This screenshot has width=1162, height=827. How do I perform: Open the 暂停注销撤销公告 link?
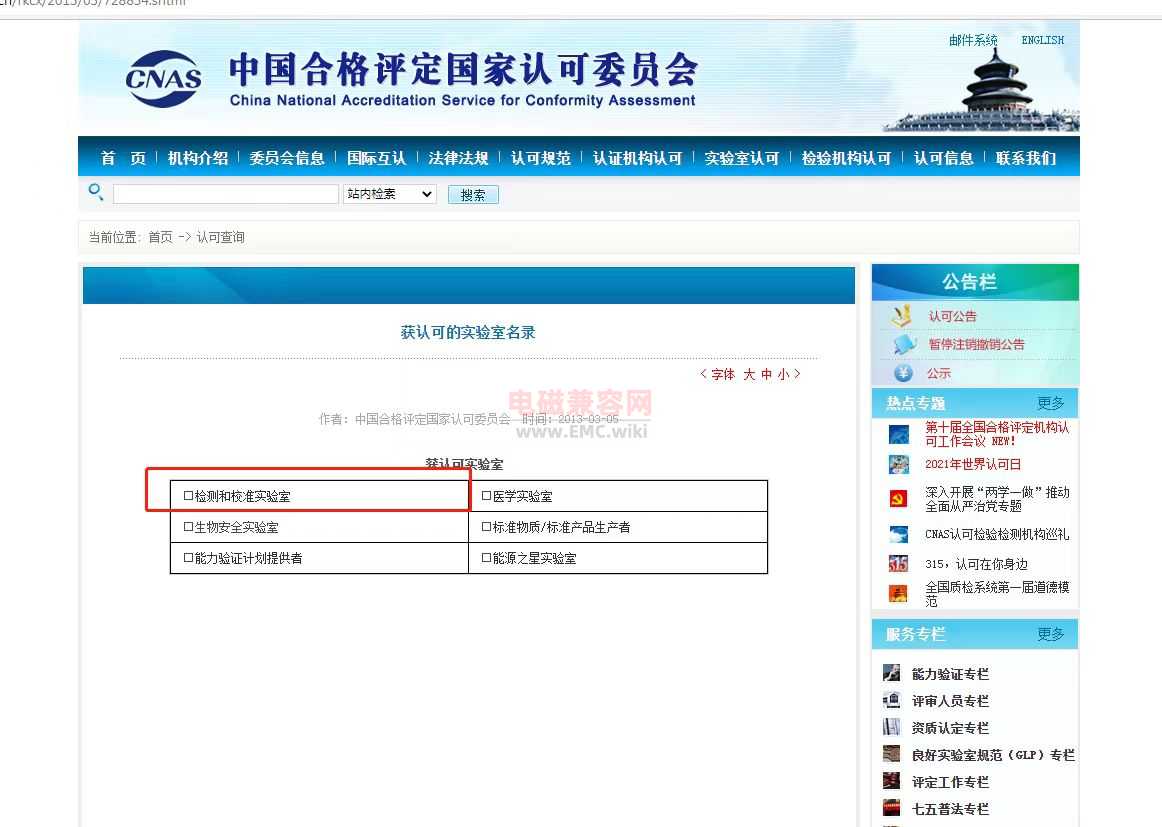pyautogui.click(x=977, y=345)
